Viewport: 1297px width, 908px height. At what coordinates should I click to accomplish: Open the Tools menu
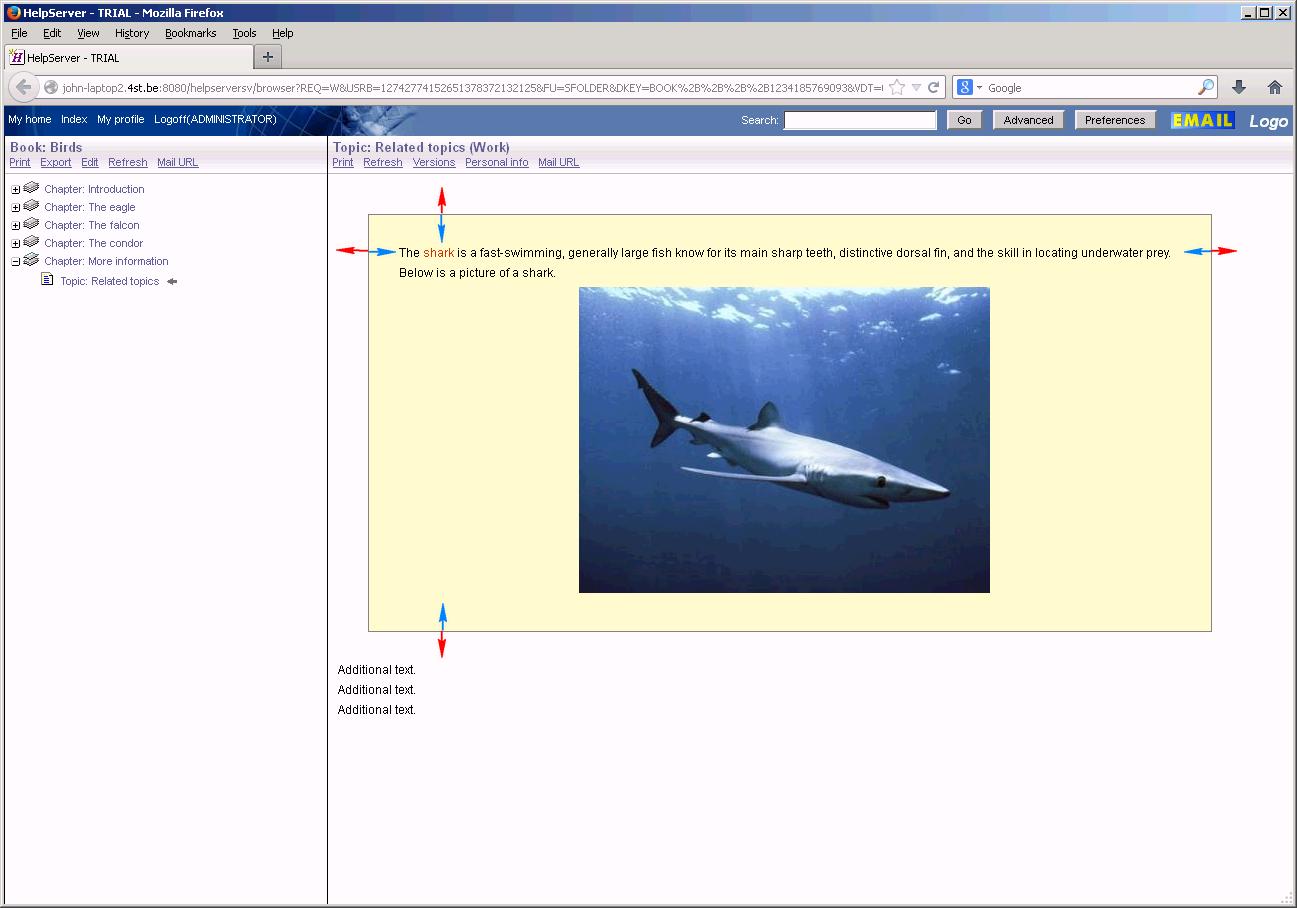244,33
